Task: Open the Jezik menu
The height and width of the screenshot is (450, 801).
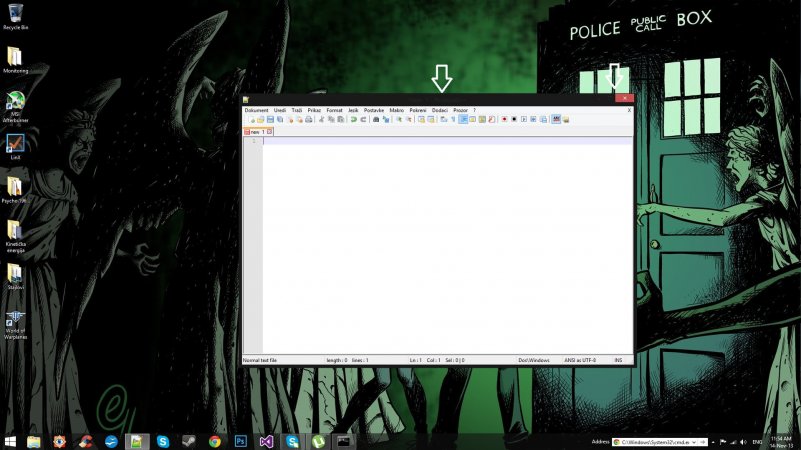Action: pyautogui.click(x=353, y=110)
